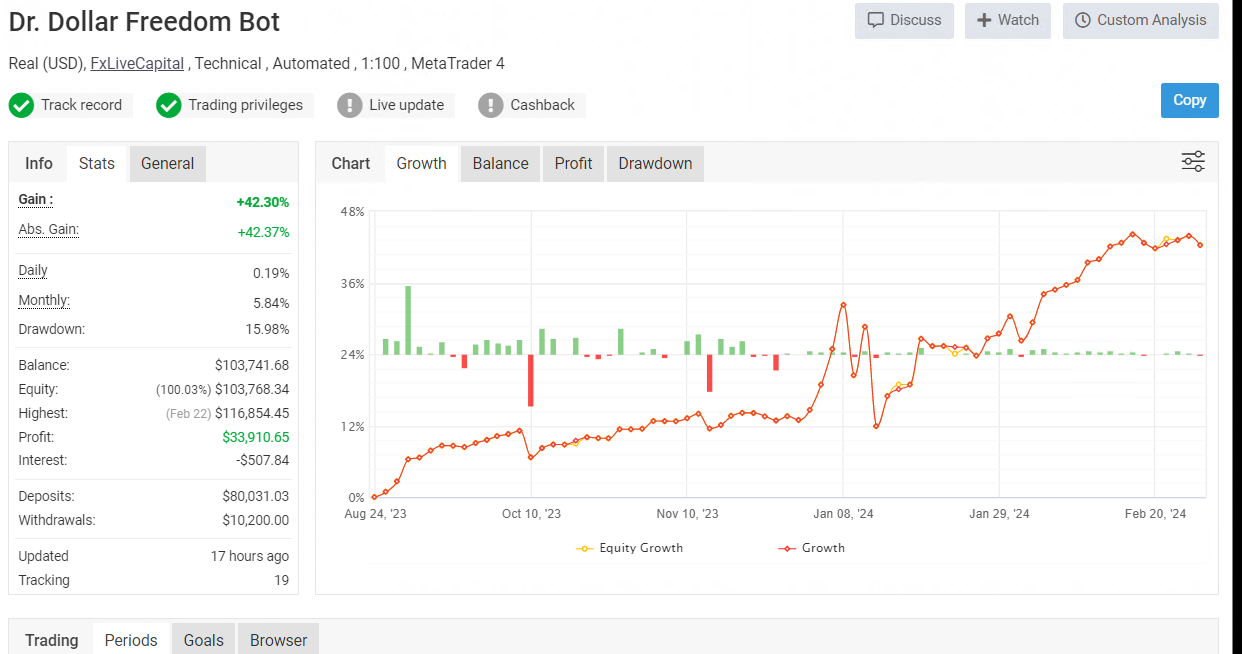The height and width of the screenshot is (654, 1242).
Task: Click the Abs. Gain label
Action: pyautogui.click(x=48, y=230)
